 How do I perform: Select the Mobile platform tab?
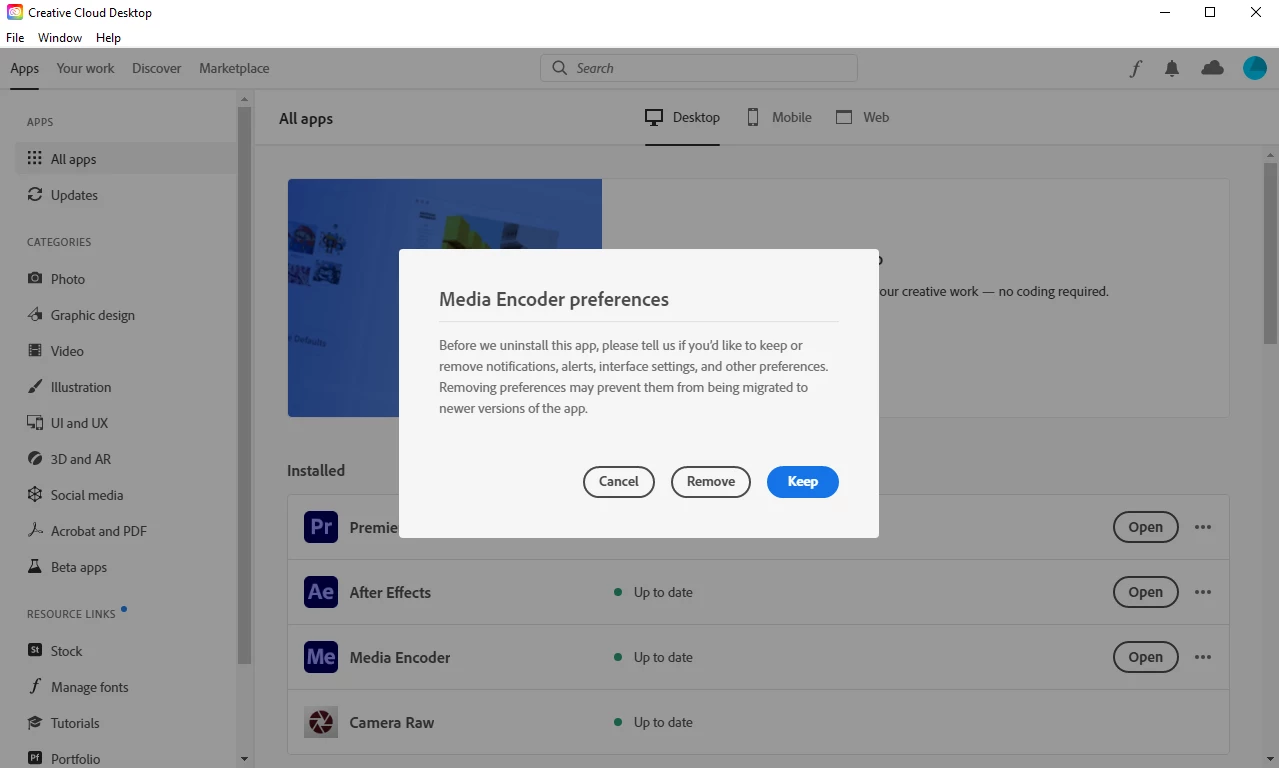(x=779, y=117)
